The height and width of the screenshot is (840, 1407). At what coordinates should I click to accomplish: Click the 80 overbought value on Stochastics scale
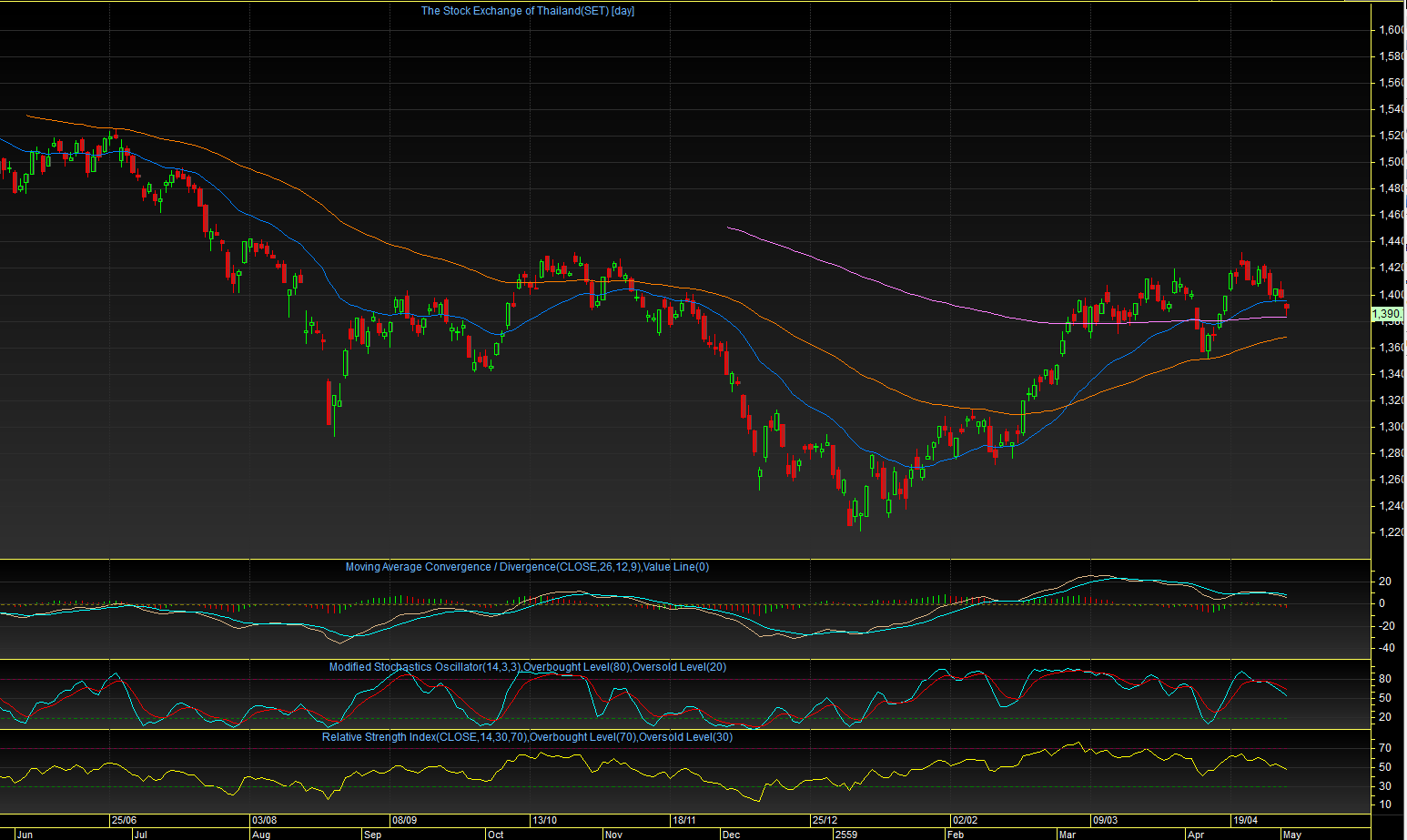1385,679
